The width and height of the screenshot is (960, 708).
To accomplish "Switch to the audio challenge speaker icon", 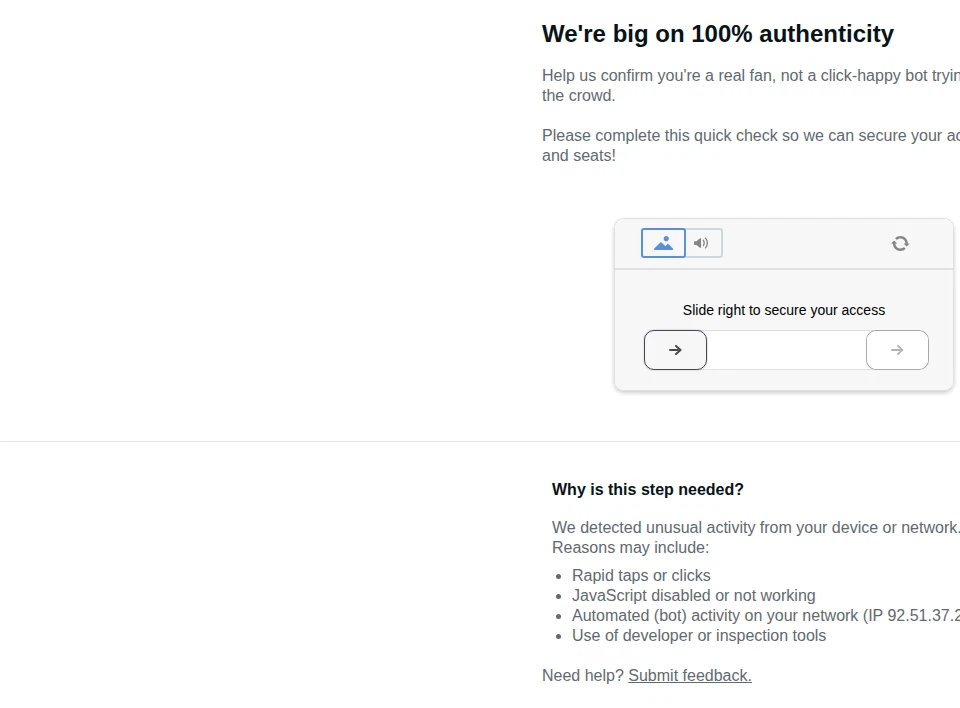I will point(702,243).
